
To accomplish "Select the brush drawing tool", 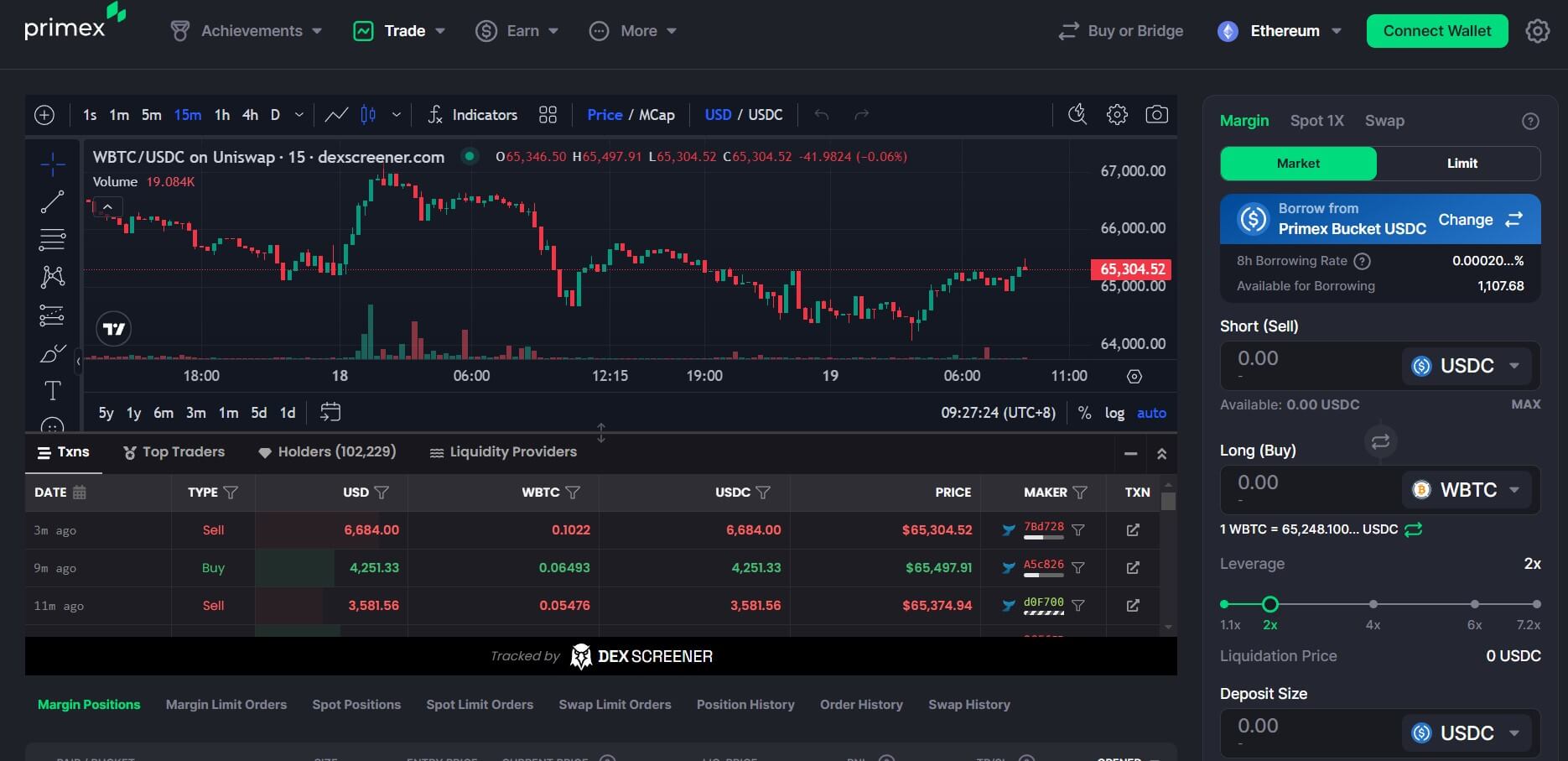I will [x=52, y=353].
